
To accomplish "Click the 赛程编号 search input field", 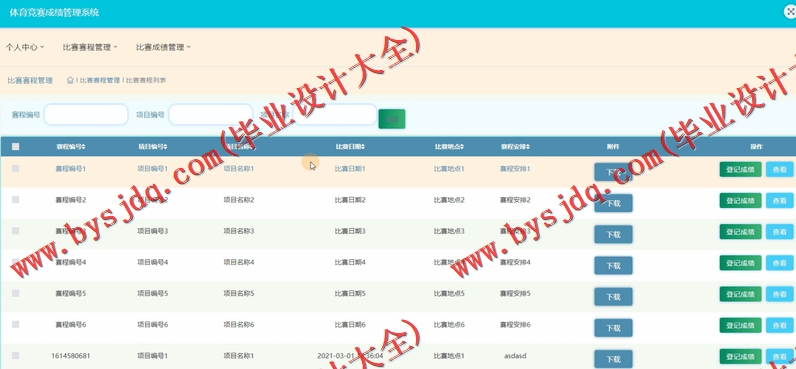I will tap(86, 115).
